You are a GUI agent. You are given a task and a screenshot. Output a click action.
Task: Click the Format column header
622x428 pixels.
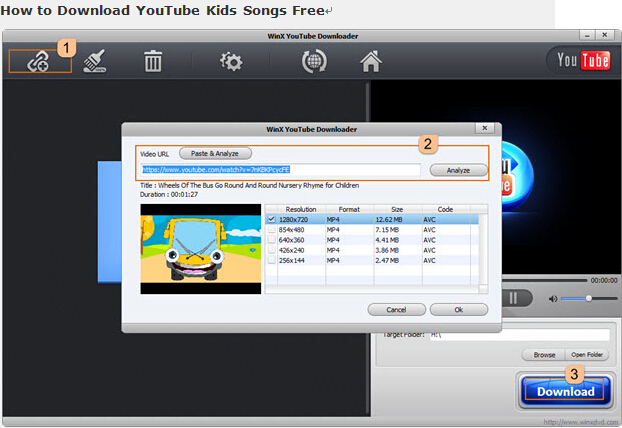pyautogui.click(x=349, y=209)
